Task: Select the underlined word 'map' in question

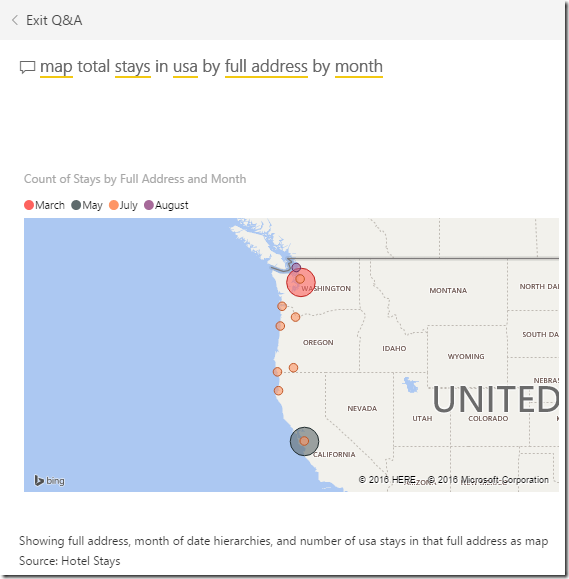Action: pyautogui.click(x=56, y=67)
